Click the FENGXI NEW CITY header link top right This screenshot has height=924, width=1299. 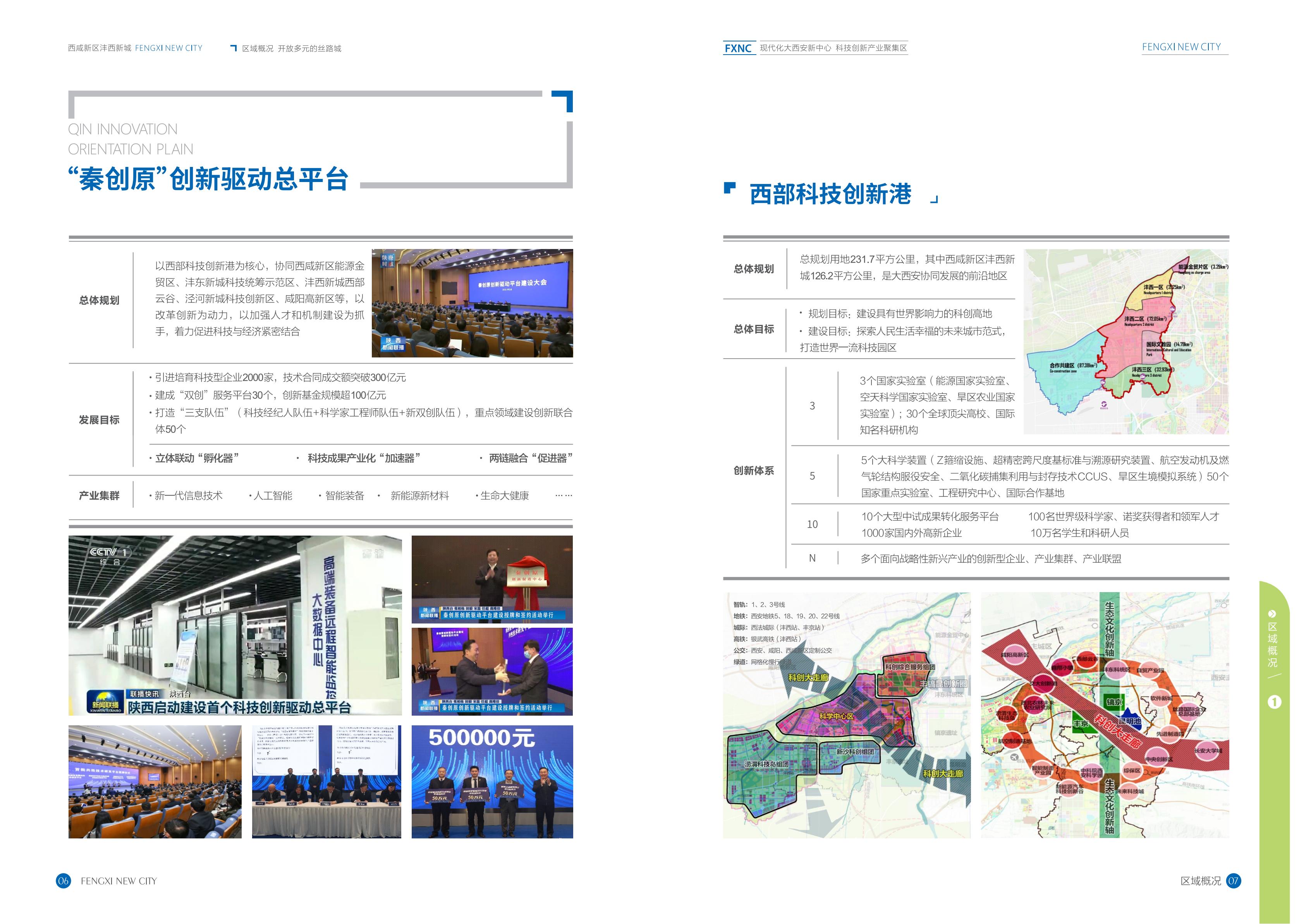[x=1181, y=47]
